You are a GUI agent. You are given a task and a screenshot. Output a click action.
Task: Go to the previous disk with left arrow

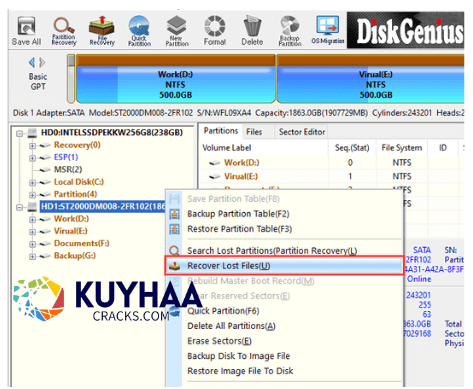click(x=32, y=62)
